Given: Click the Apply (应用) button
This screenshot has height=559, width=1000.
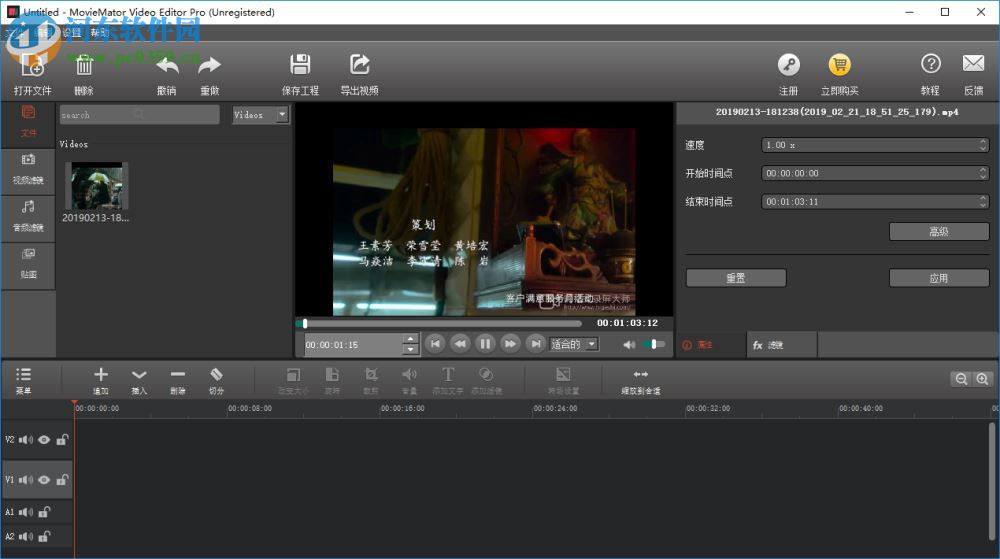Looking at the screenshot, I should pos(939,278).
